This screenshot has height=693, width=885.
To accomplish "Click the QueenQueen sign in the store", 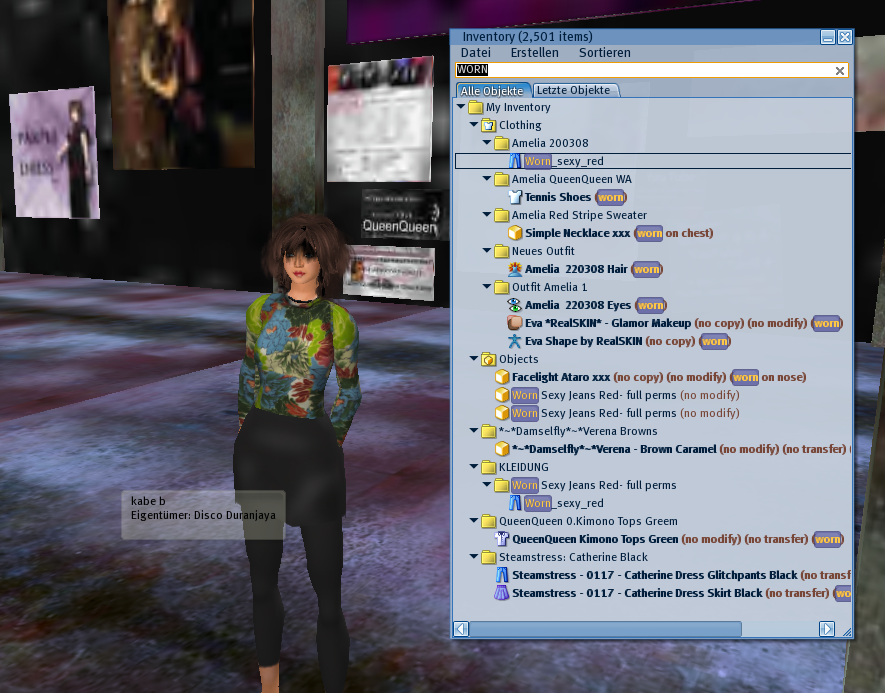I will coord(400,215).
